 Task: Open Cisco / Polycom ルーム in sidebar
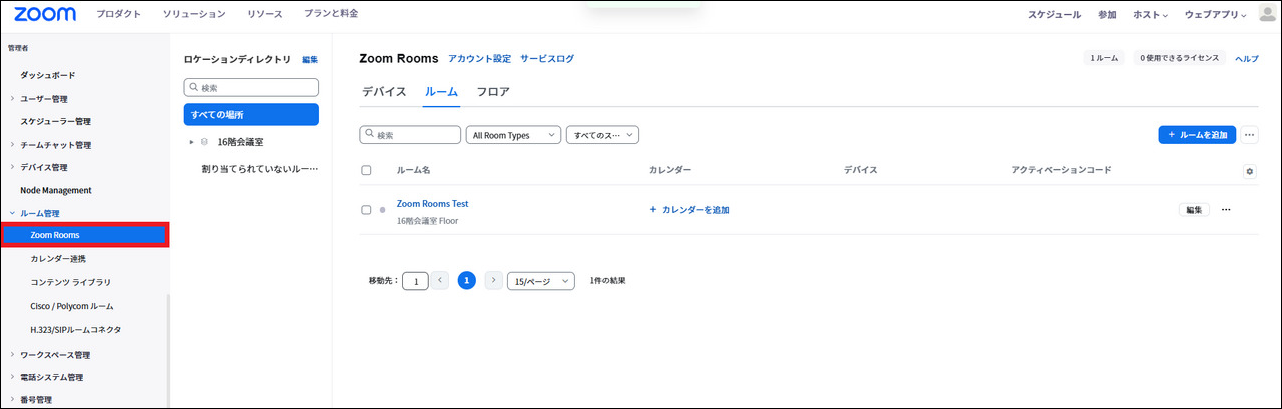72,306
